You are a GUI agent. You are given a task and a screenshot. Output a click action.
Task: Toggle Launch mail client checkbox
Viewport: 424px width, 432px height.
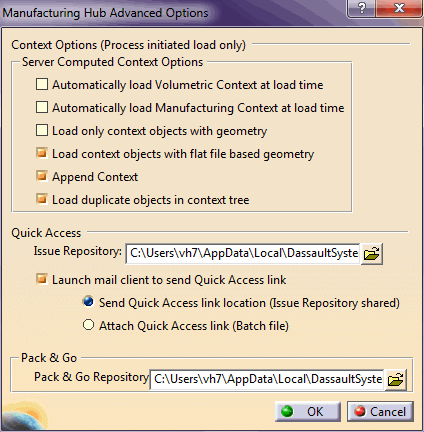click(x=42, y=279)
